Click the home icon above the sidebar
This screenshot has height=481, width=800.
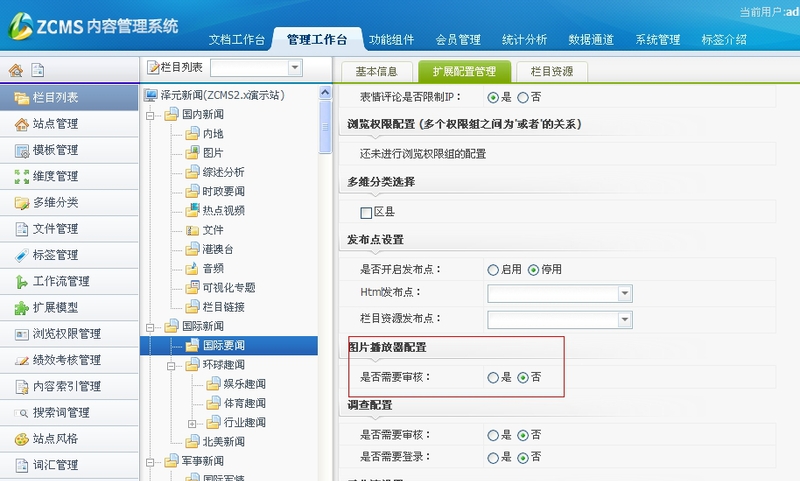coord(16,70)
